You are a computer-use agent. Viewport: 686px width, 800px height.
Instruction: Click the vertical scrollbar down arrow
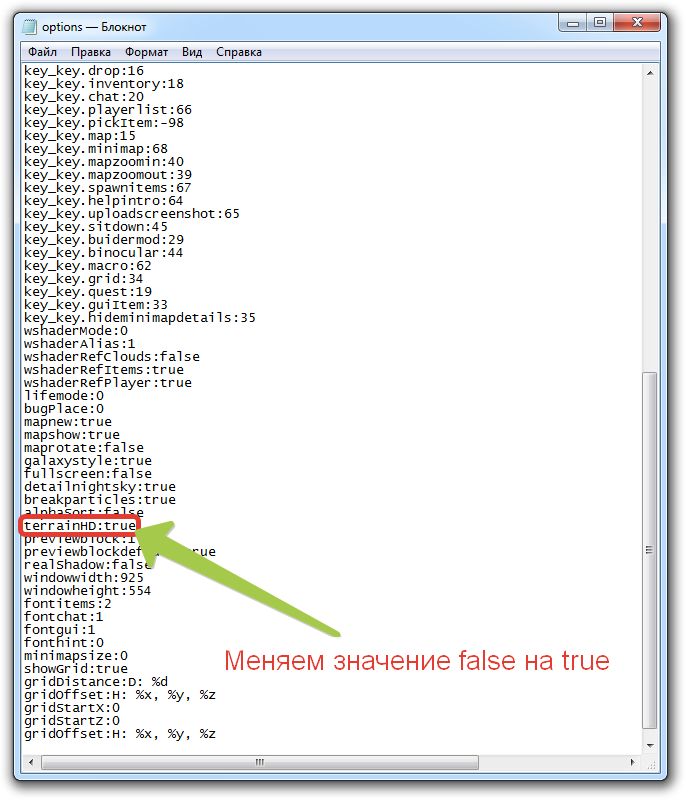[x=650, y=747]
